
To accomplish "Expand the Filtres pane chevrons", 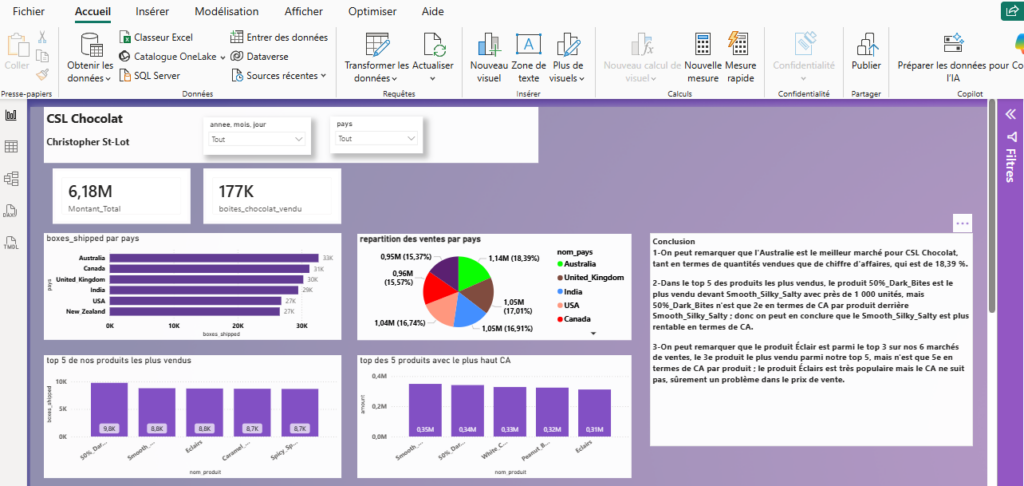I will click(x=1010, y=114).
